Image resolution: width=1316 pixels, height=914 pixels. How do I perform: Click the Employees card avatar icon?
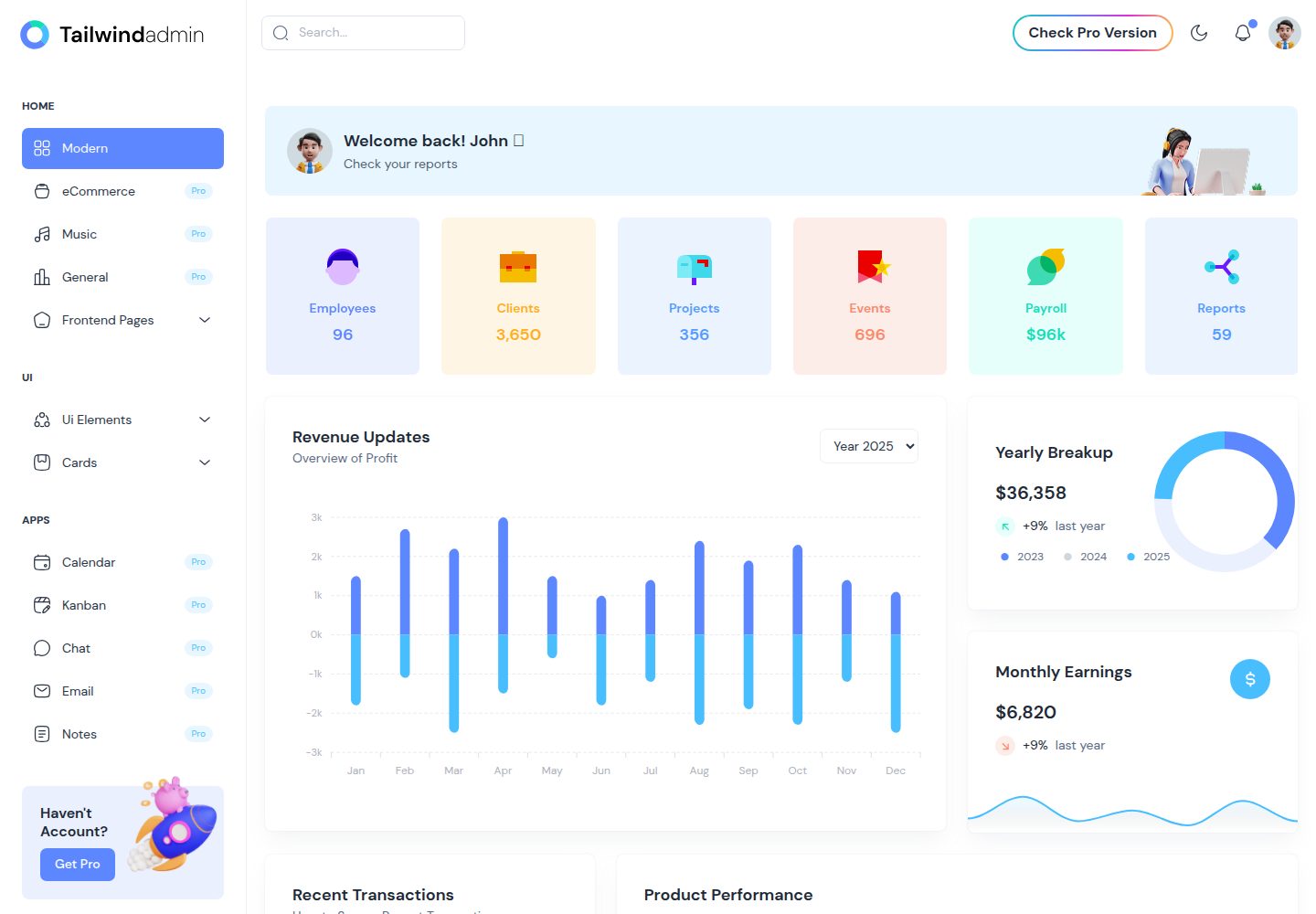[x=343, y=267]
